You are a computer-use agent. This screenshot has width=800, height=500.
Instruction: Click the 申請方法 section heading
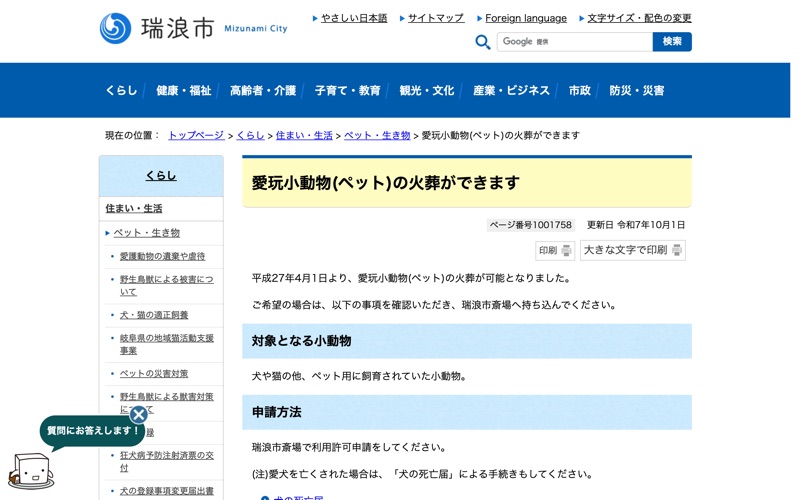coord(277,412)
